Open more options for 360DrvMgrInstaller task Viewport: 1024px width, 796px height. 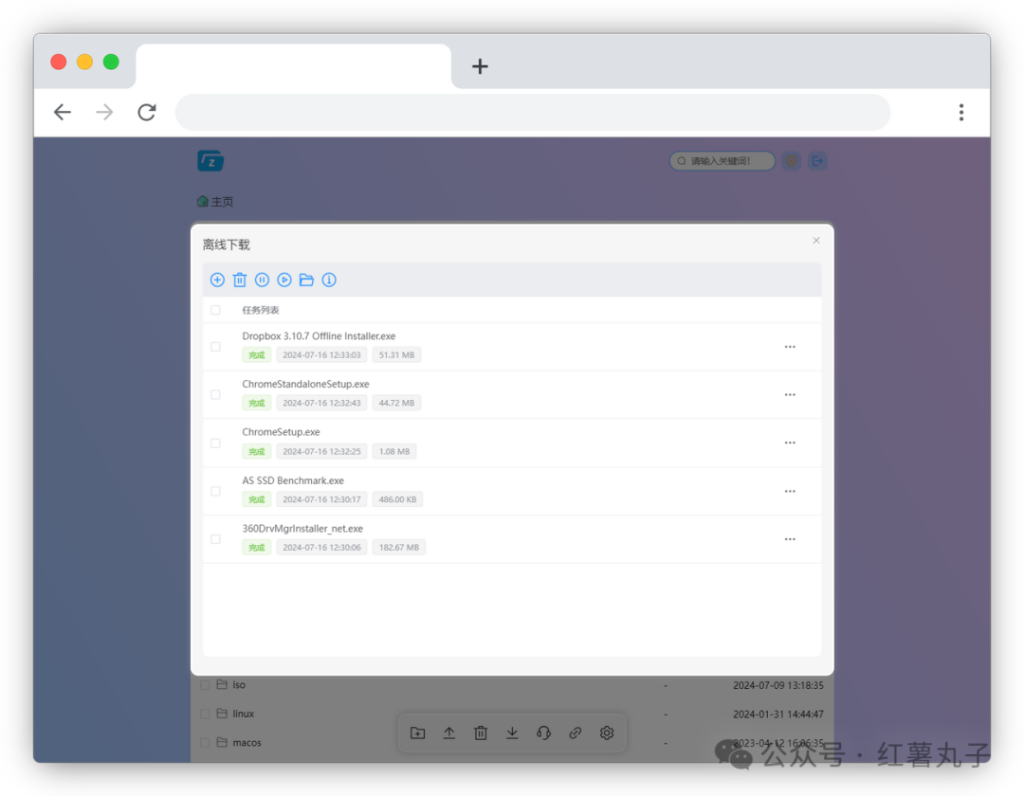coord(790,538)
